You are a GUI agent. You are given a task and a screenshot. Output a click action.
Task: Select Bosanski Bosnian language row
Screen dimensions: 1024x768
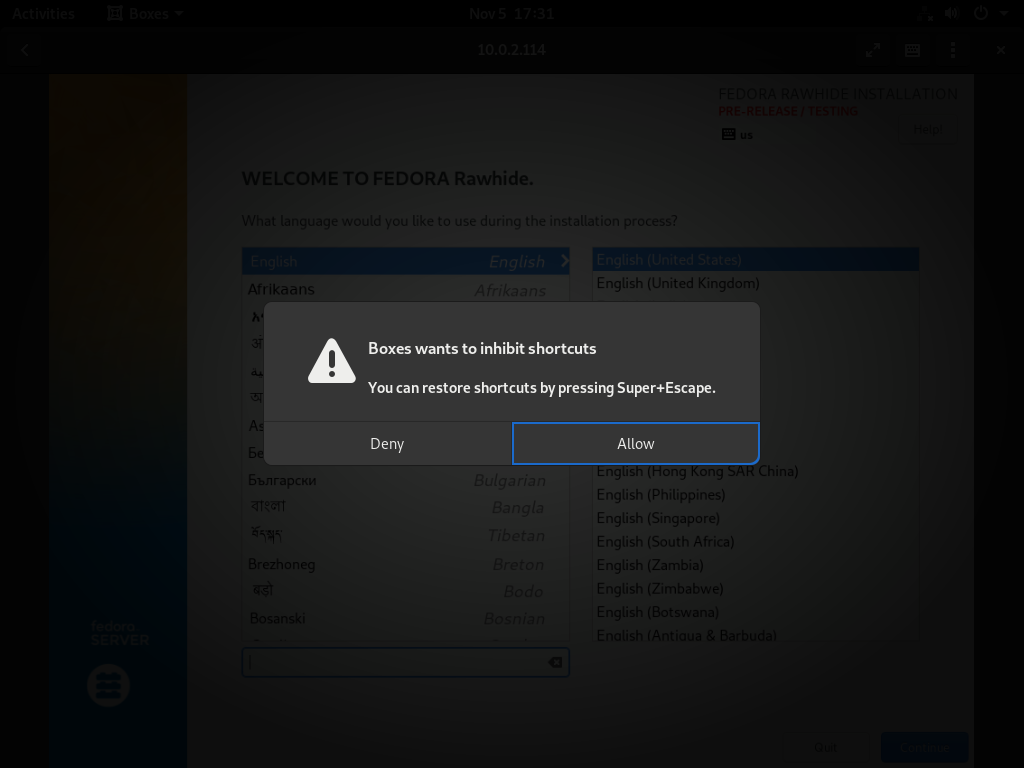point(406,618)
